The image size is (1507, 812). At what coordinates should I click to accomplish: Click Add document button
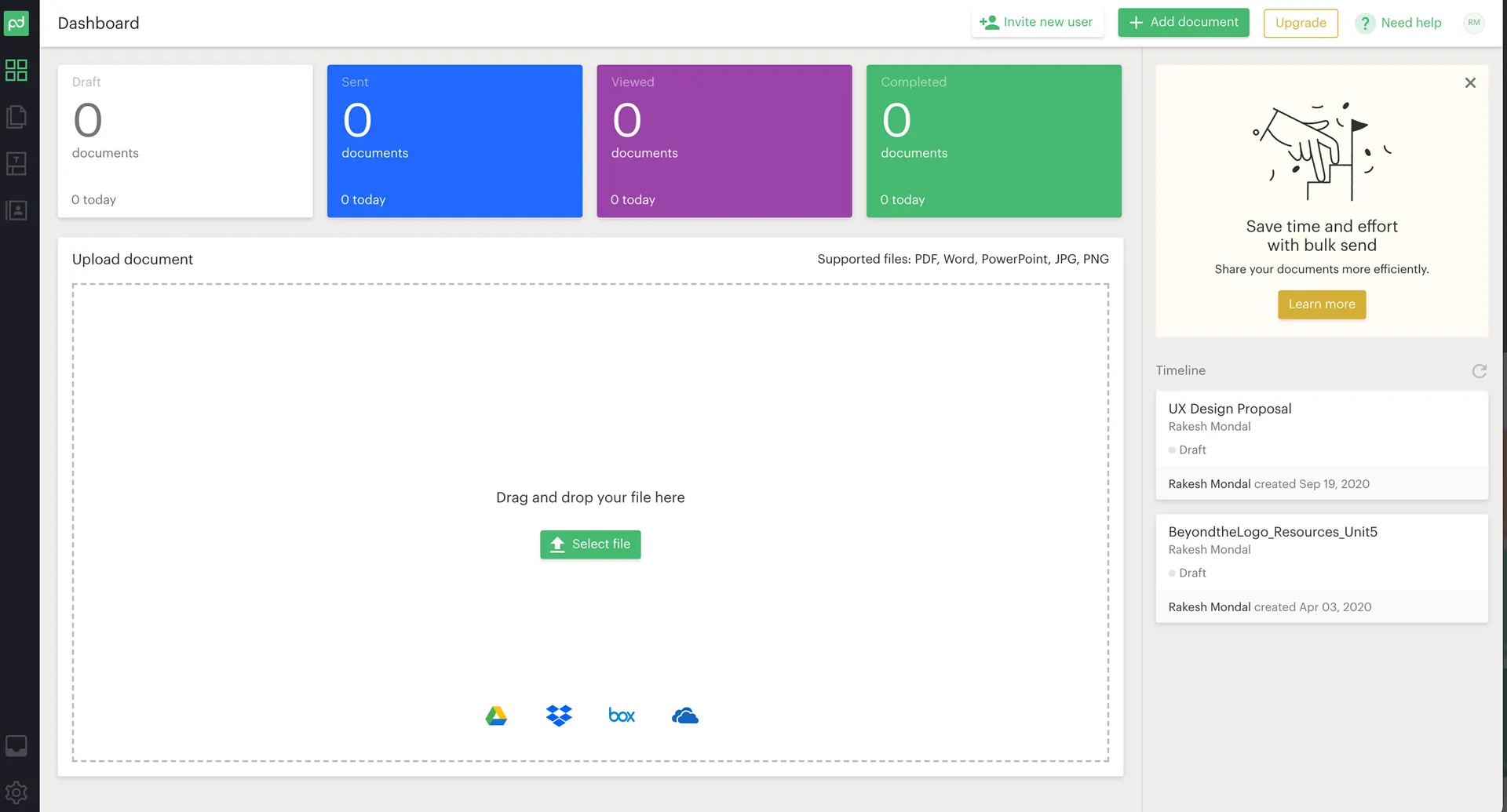pyautogui.click(x=1183, y=23)
